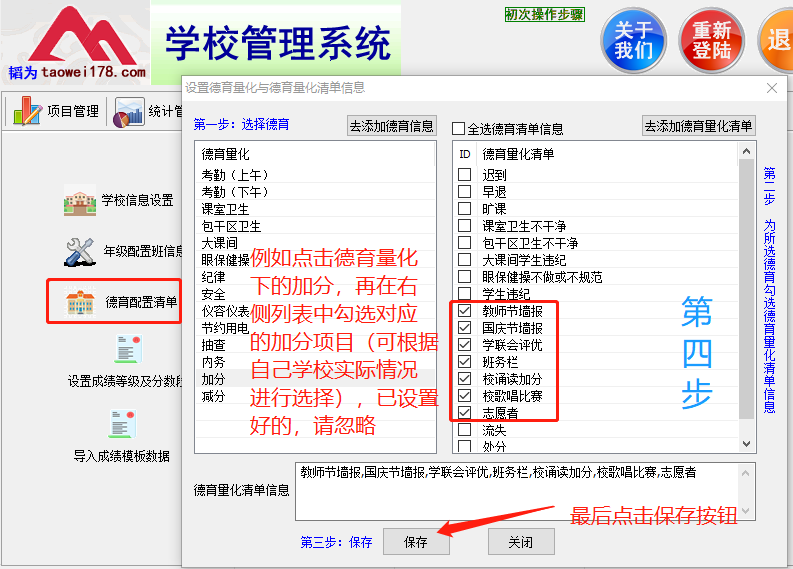Select 课室卫生 in 德育量化 list
The width and height of the screenshot is (793, 569).
315,209
